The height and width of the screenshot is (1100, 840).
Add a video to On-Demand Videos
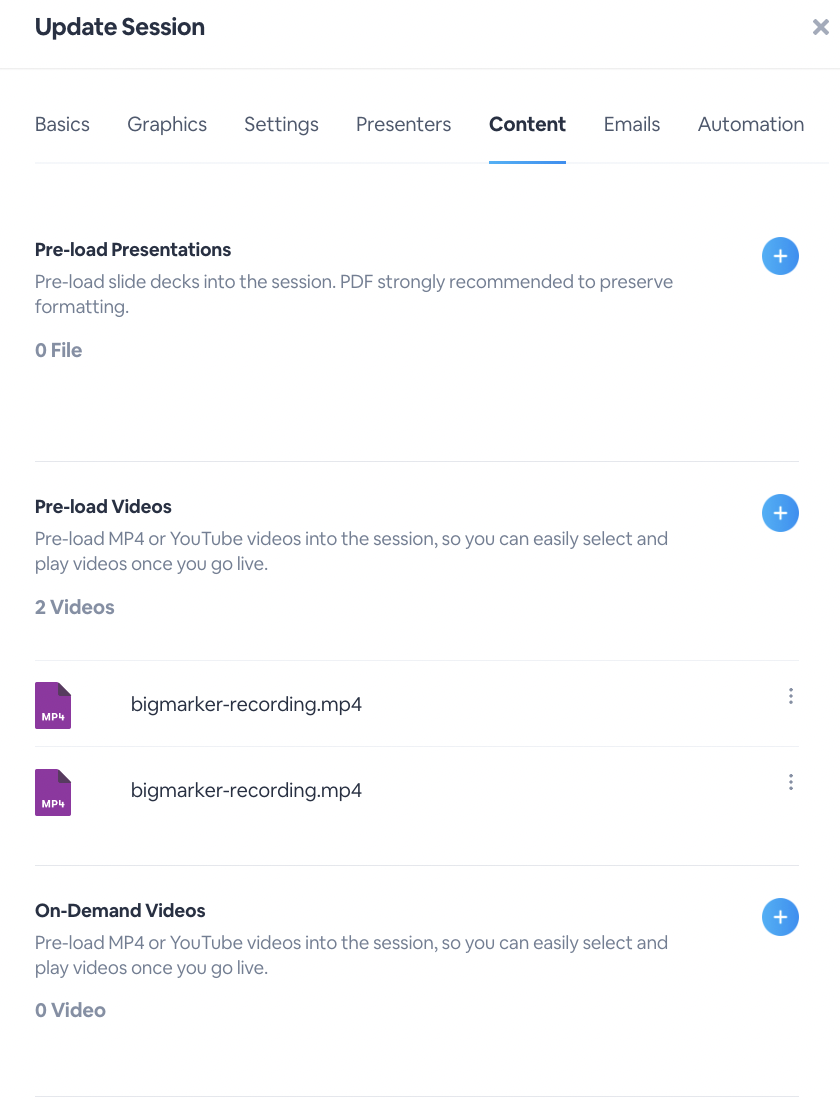tap(780, 917)
